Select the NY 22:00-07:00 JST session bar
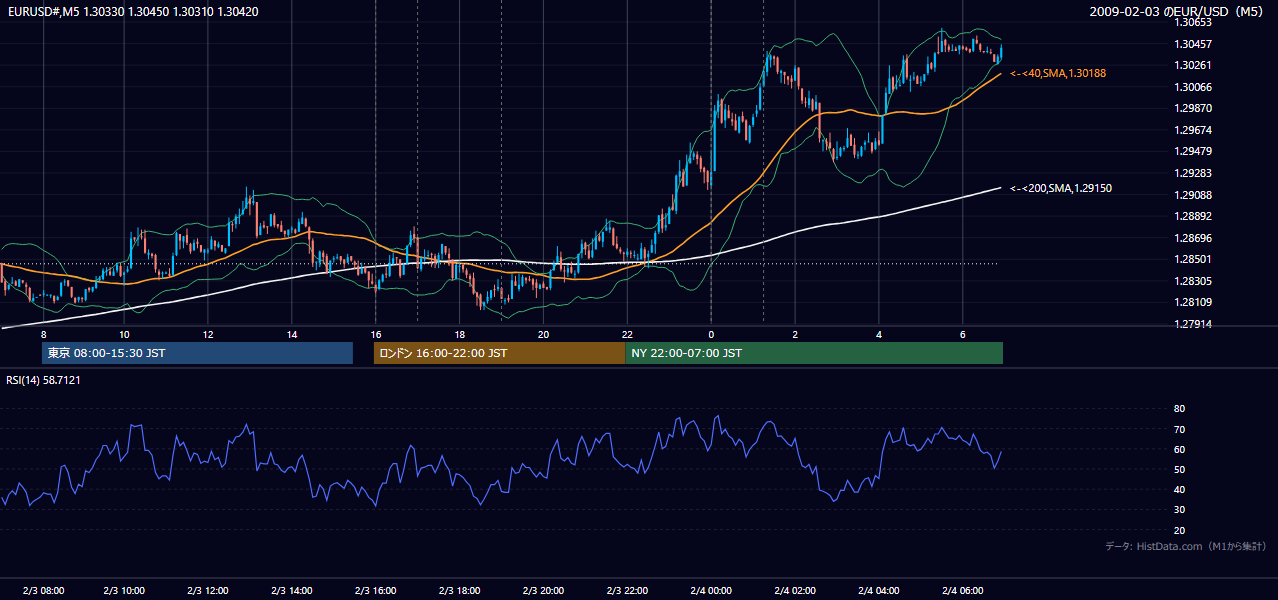 click(x=814, y=353)
